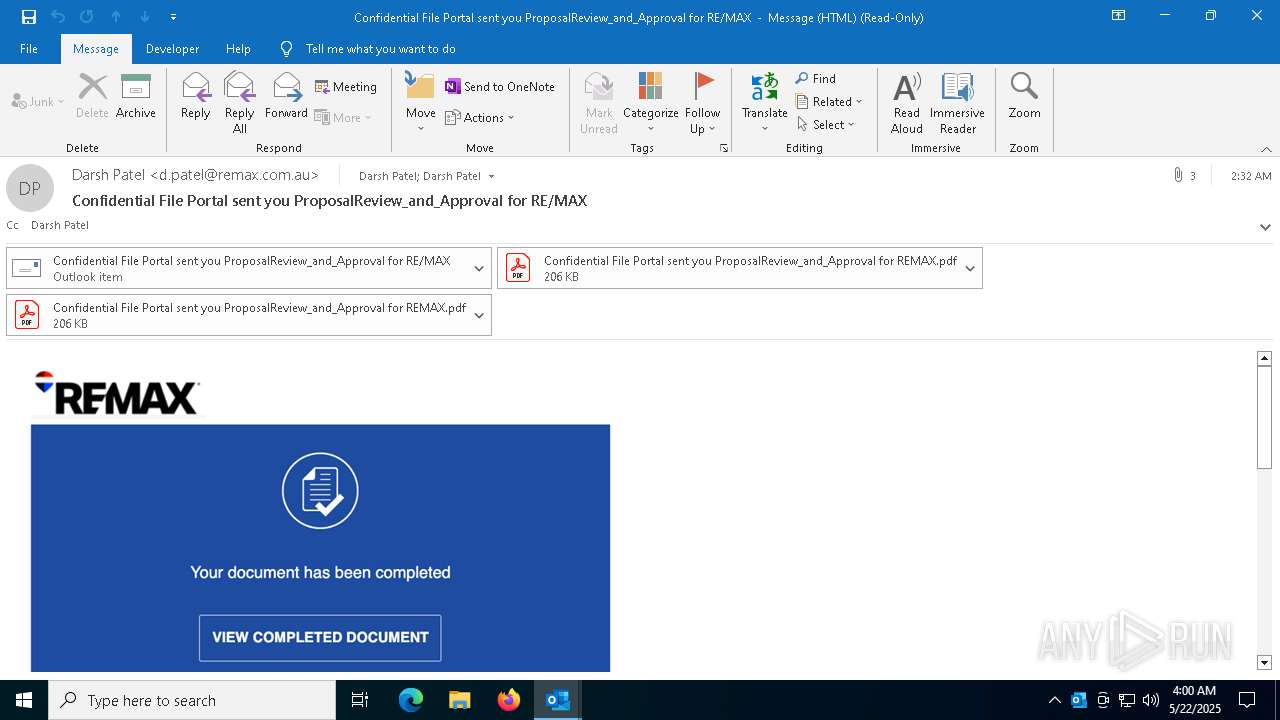Open the Tags dialog launcher
The image size is (1280, 720).
tap(723, 148)
